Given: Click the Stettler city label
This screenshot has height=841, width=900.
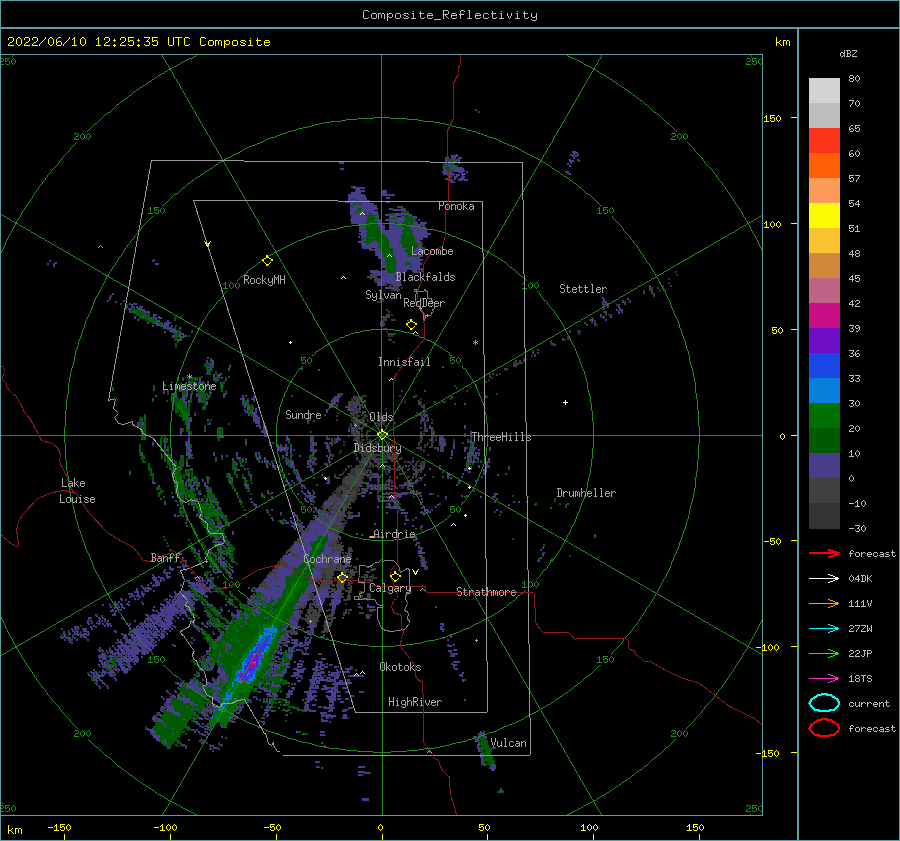Looking at the screenshot, I should click(583, 289).
